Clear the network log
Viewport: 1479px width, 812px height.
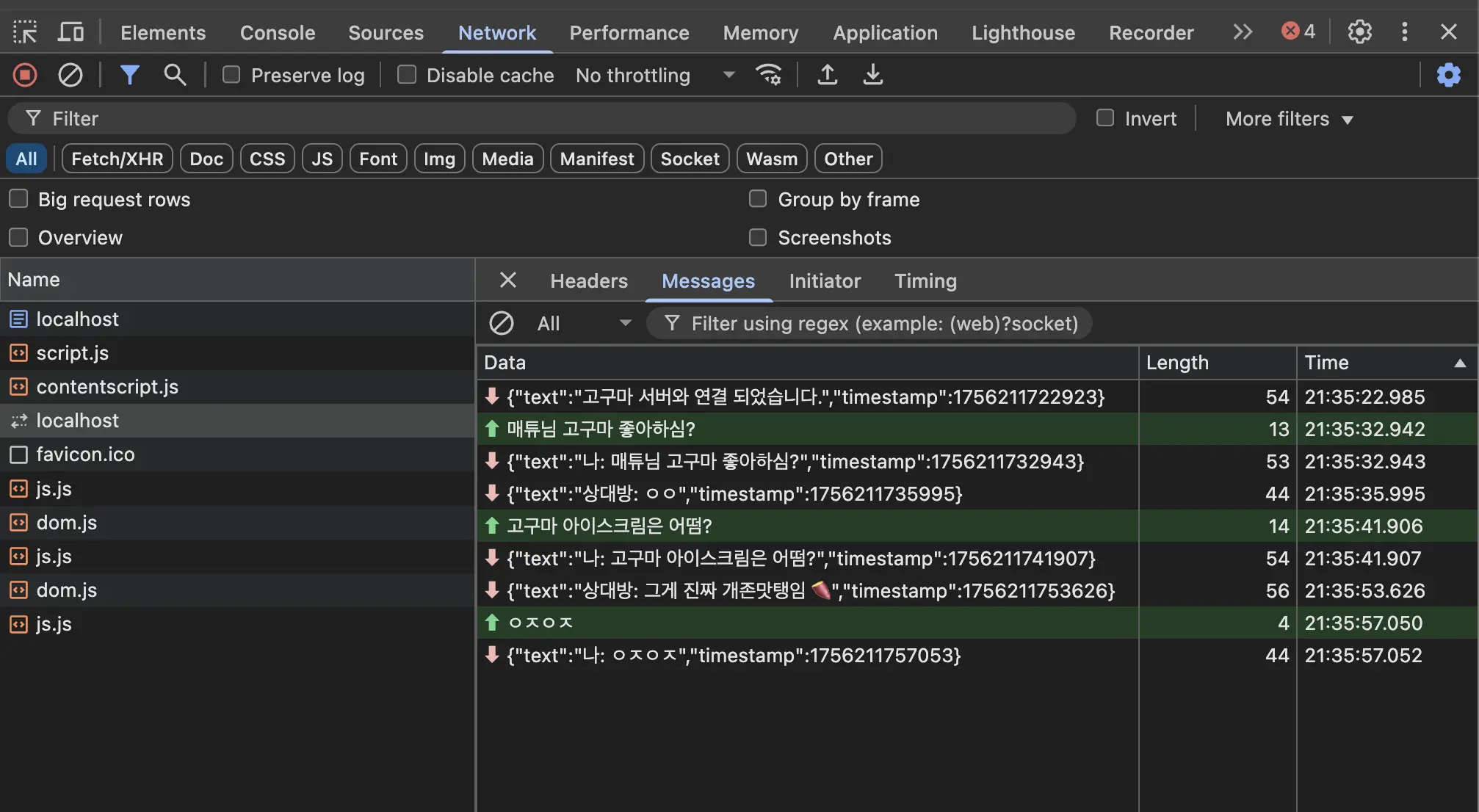[70, 75]
